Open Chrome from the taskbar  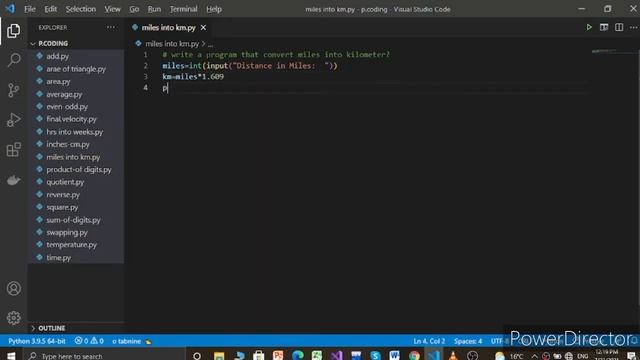tap(414, 356)
